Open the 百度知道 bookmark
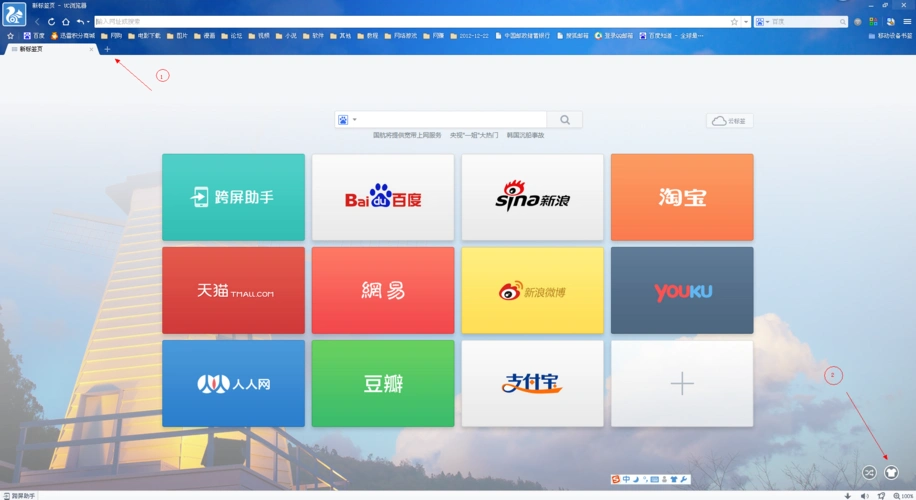916x500 pixels. (672, 36)
